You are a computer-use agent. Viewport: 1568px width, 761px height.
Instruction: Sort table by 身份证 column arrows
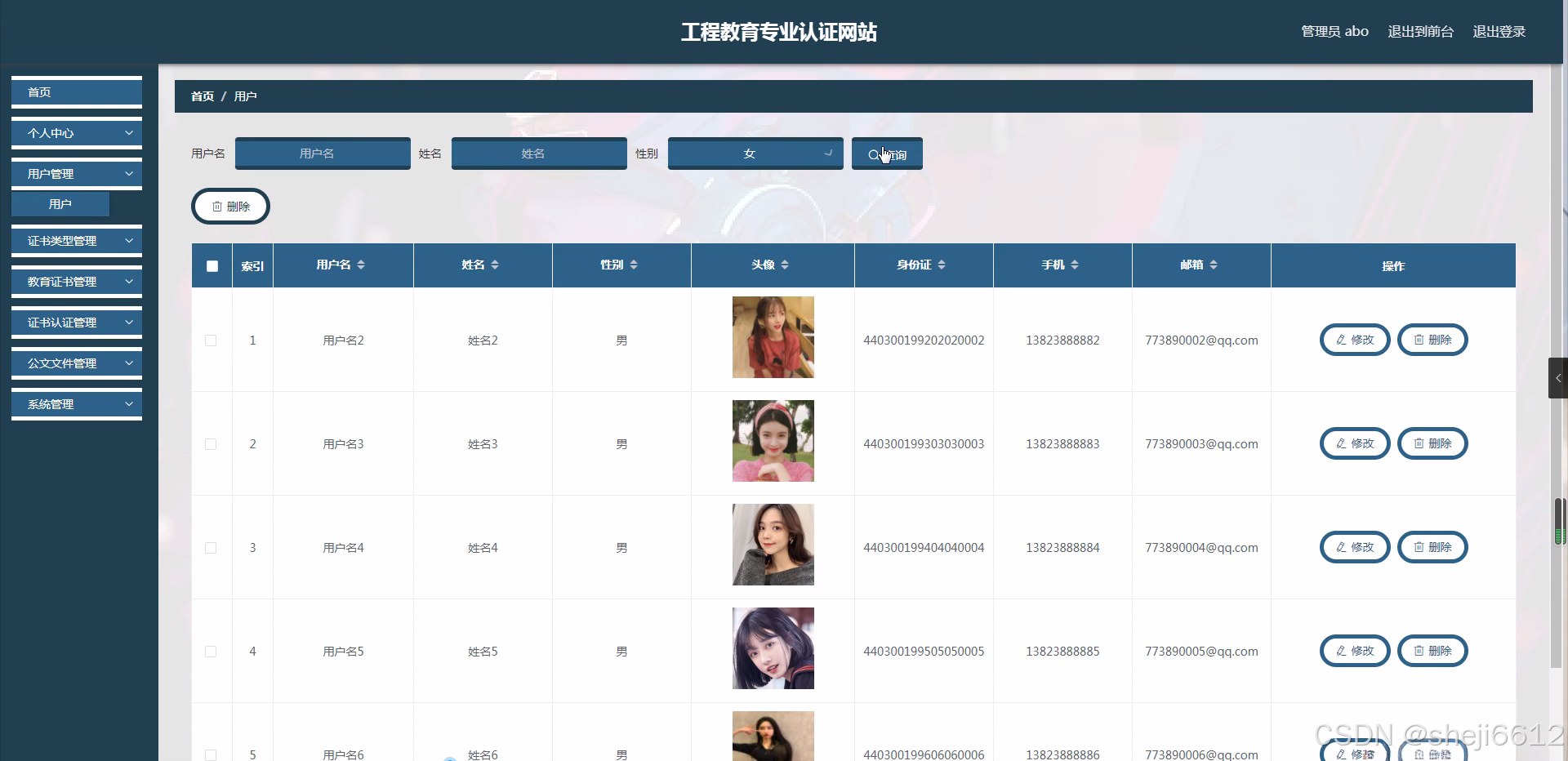click(x=942, y=265)
